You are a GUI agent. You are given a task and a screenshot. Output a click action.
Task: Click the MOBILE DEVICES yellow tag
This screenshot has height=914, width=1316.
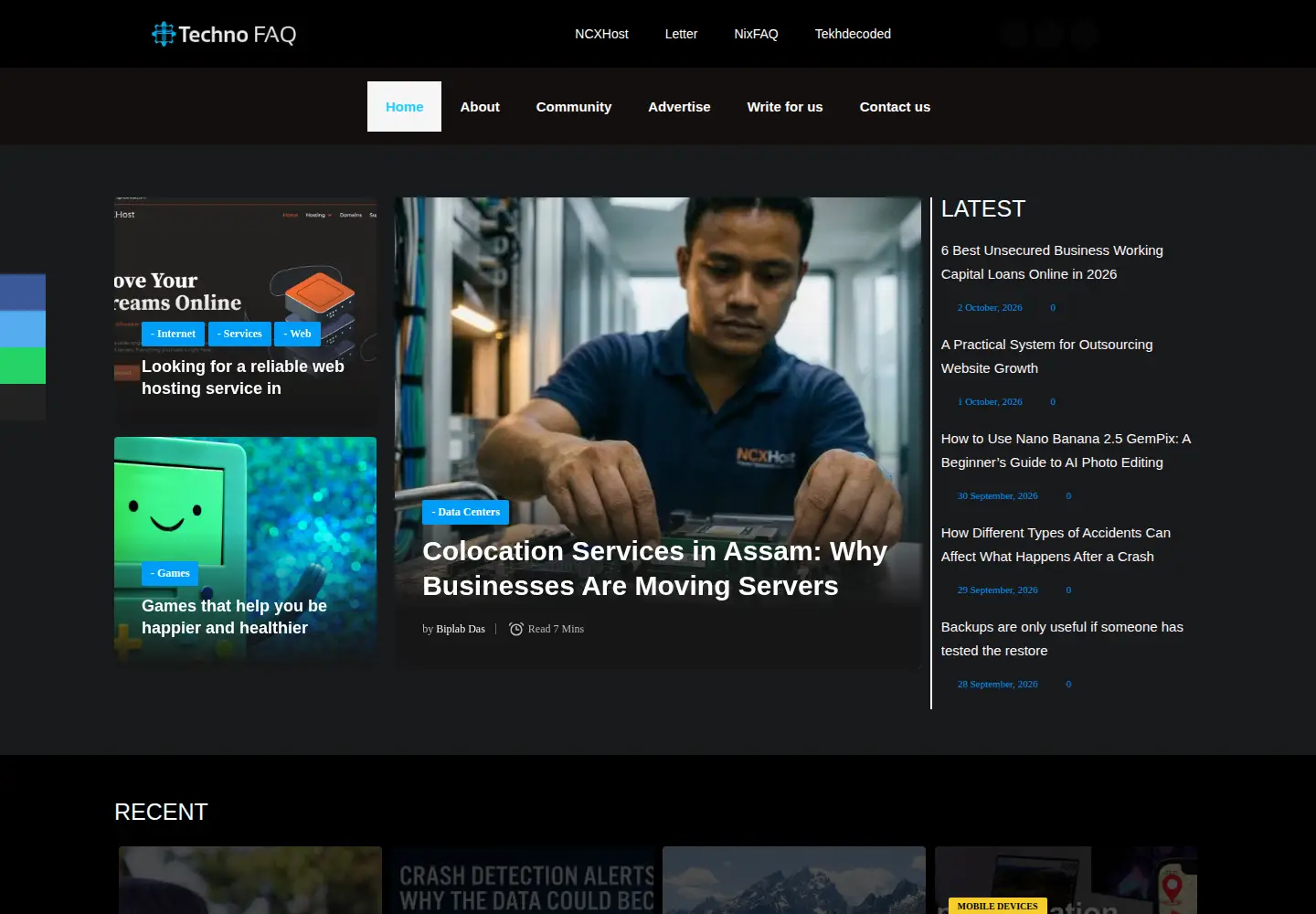997,906
